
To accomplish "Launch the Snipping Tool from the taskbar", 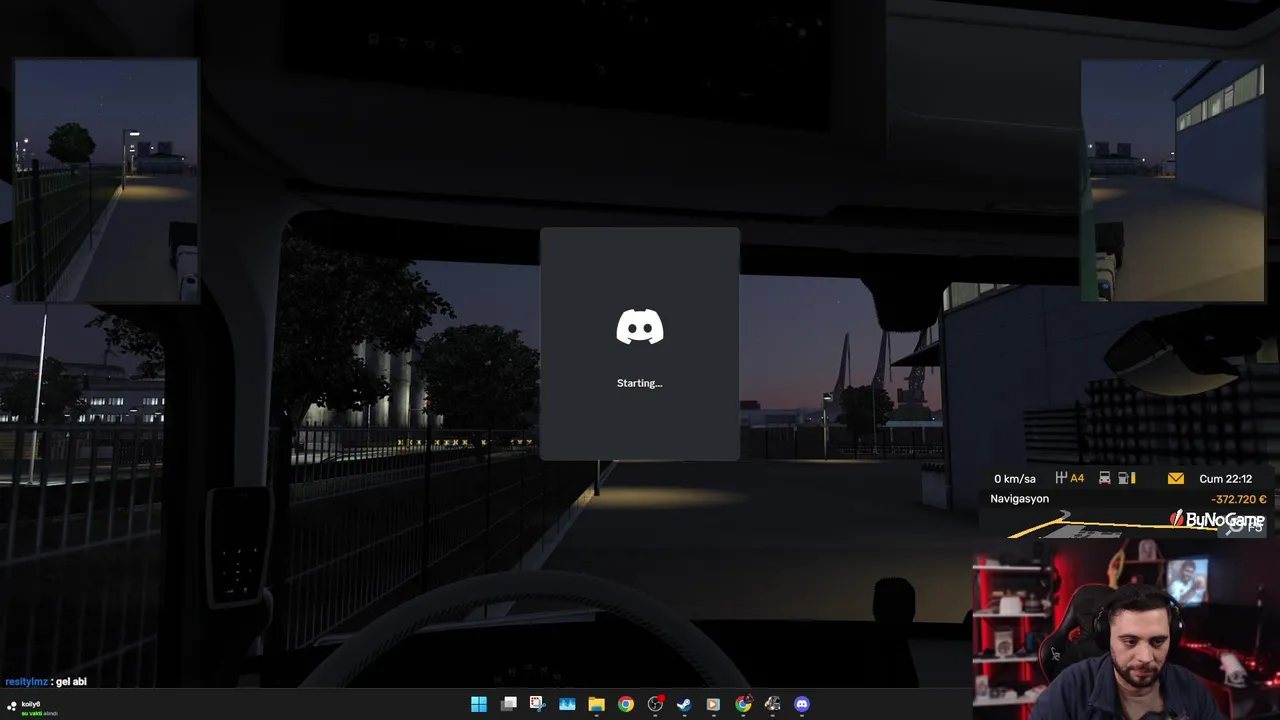I will (x=537, y=704).
